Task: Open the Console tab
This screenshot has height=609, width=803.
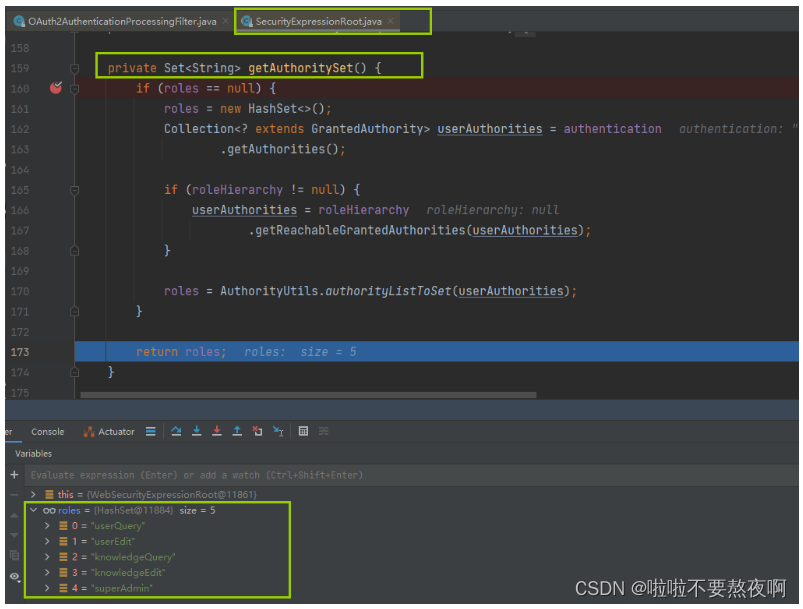Action: coord(48,432)
